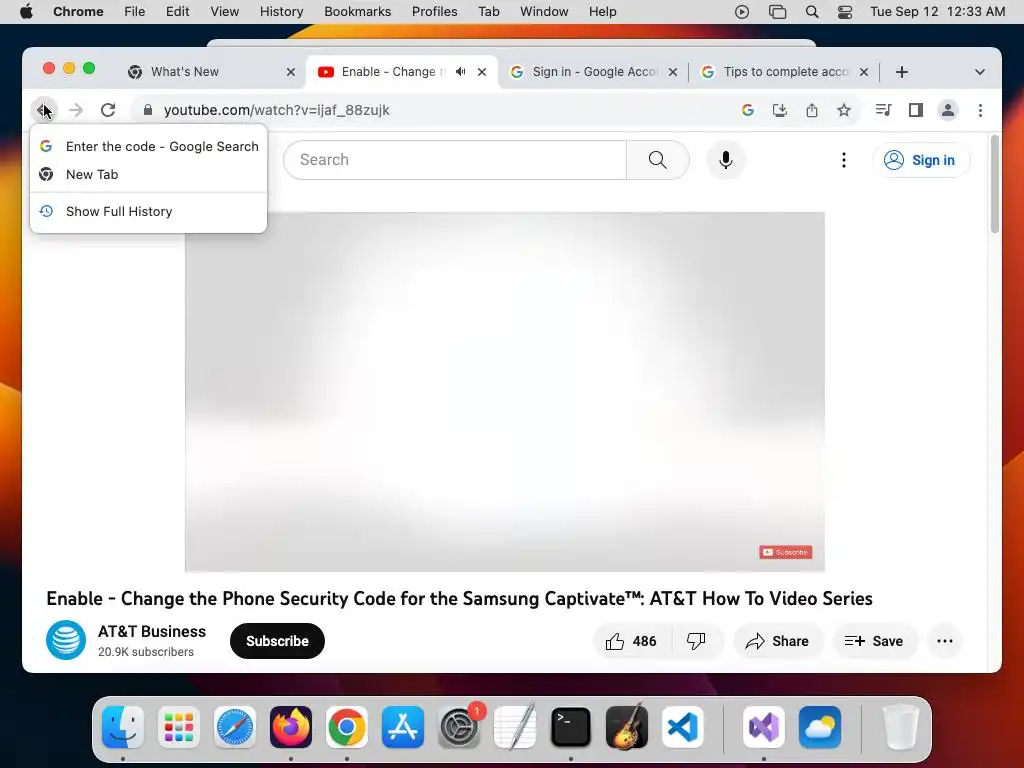1024x768 pixels.
Task: Click the install app icon in address bar
Action: click(780, 110)
